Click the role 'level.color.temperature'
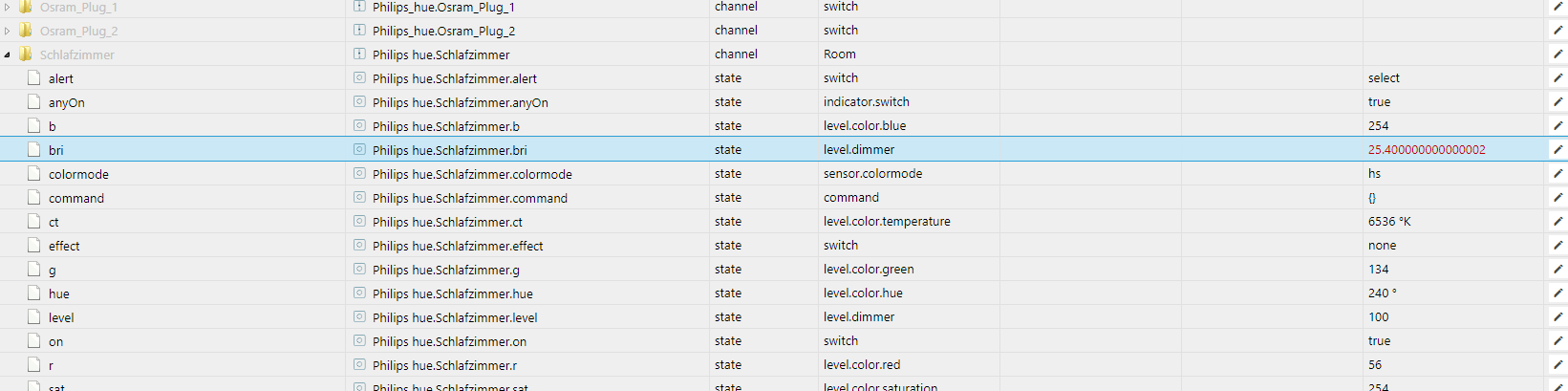 [887, 222]
